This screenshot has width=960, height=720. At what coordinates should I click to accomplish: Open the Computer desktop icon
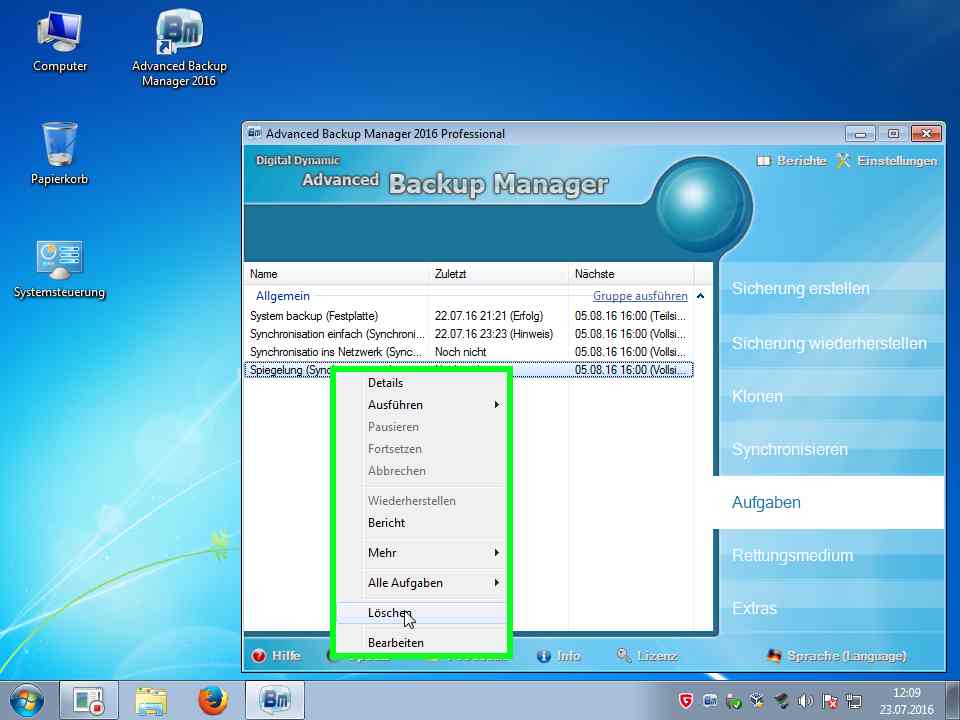(59, 42)
